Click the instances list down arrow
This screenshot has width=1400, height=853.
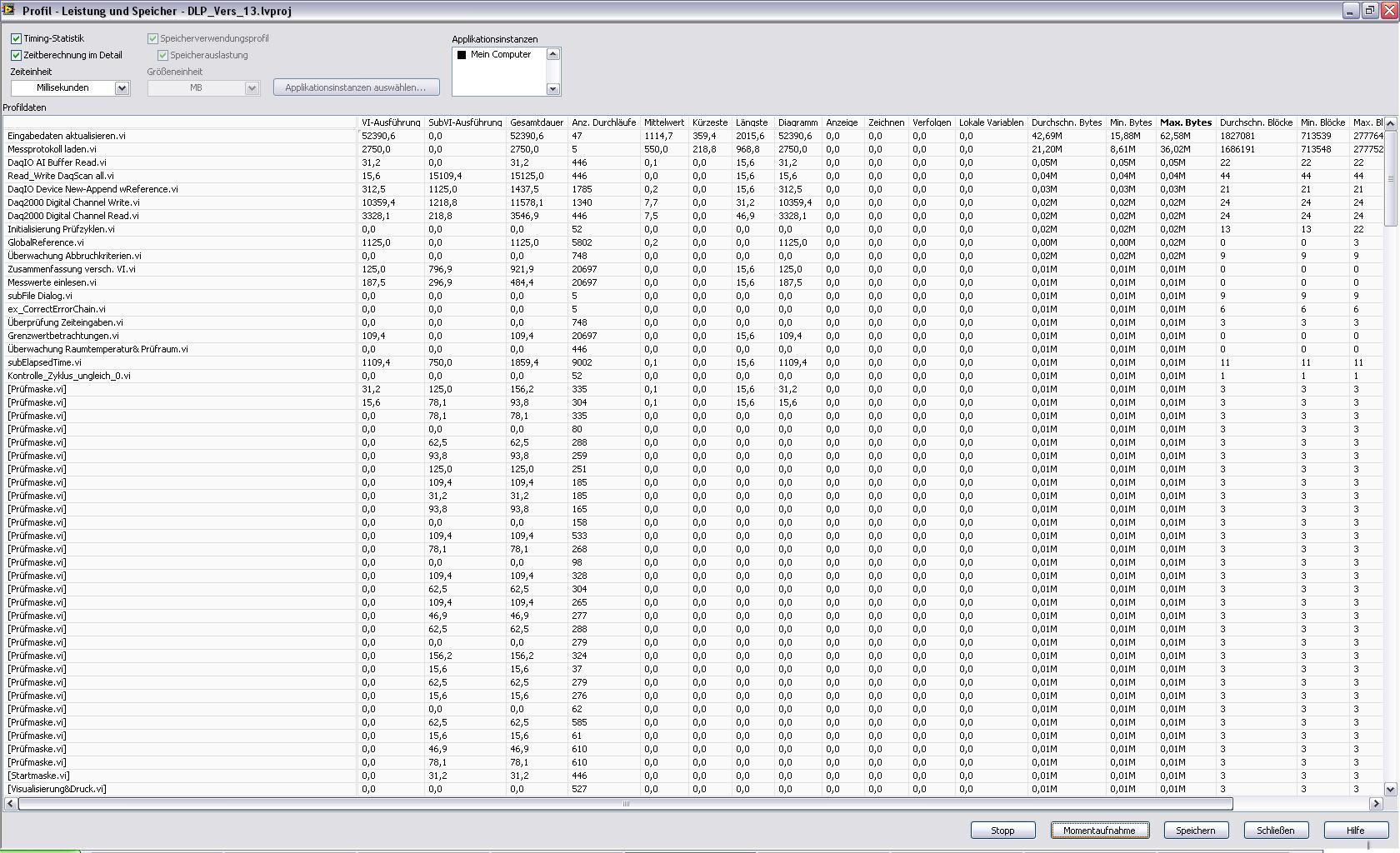pos(552,88)
